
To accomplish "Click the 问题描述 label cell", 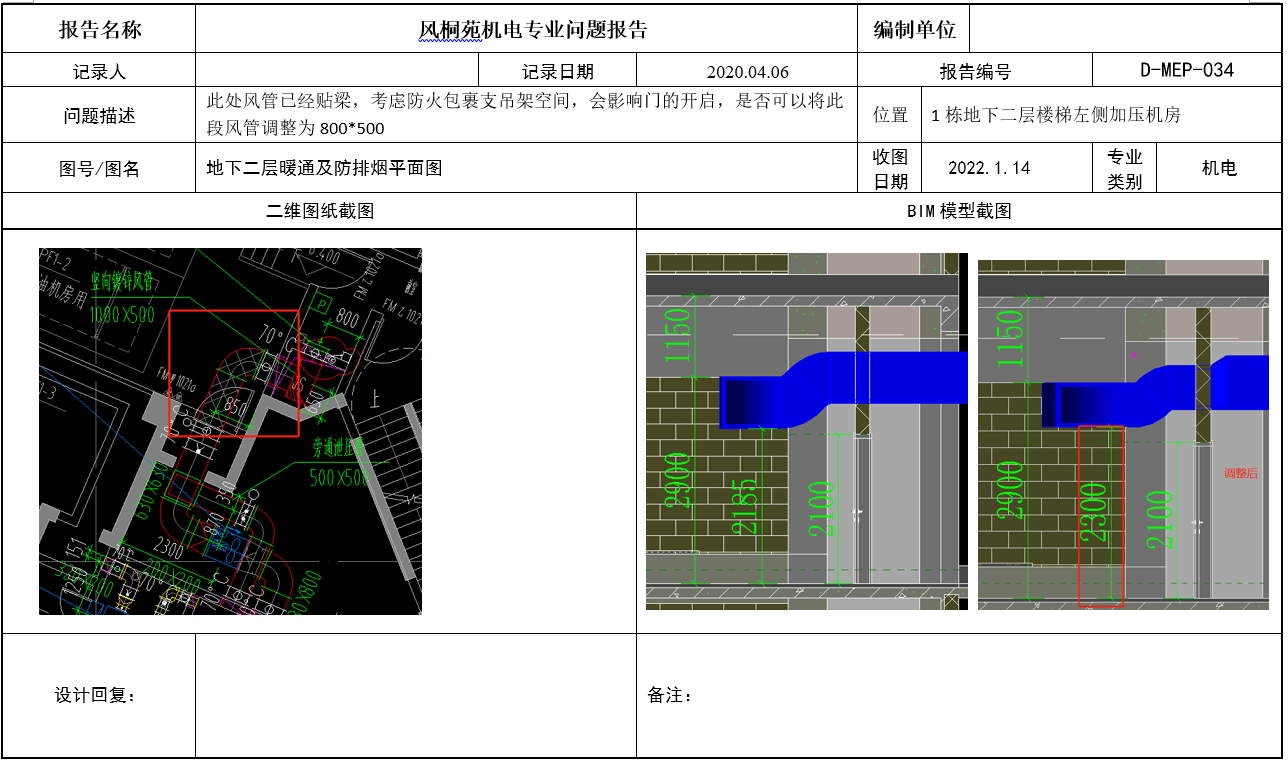I will click(98, 113).
